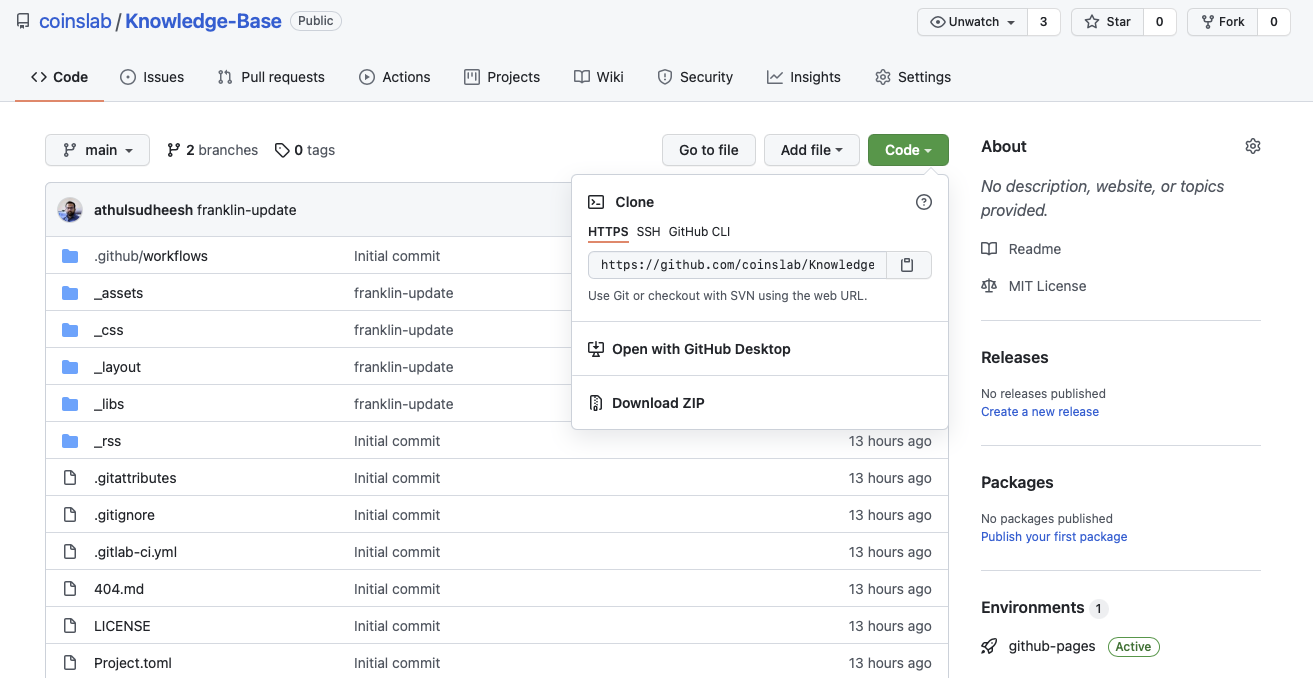Click the terminal icon next to Clone
The height and width of the screenshot is (678, 1313).
click(596, 202)
